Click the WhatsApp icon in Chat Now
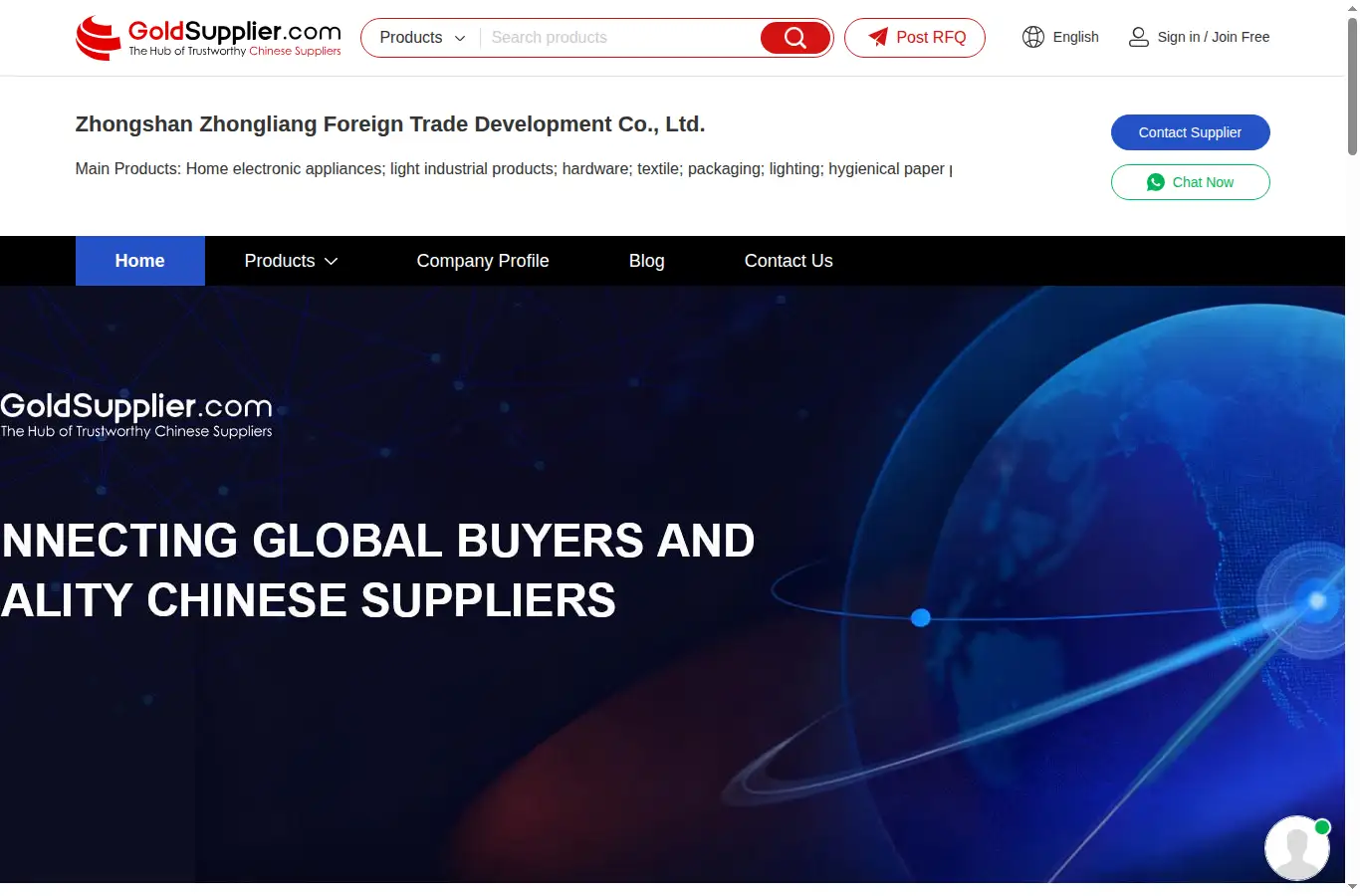 pyautogui.click(x=1156, y=182)
